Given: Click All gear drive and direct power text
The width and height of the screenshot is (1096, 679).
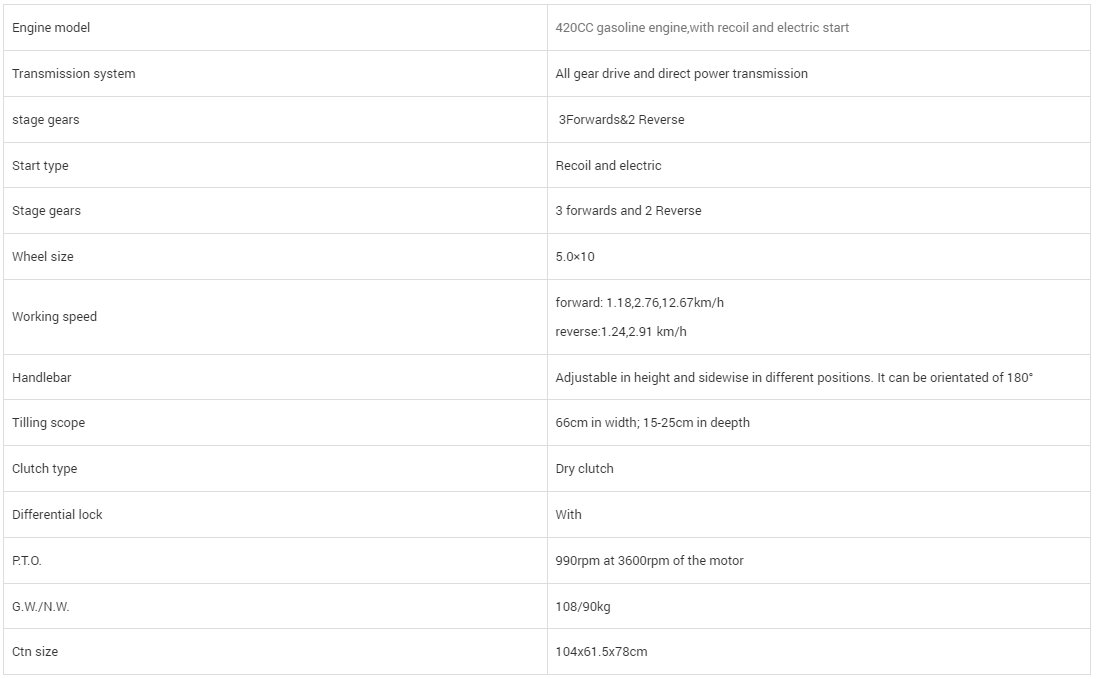Looking at the screenshot, I should click(x=681, y=74).
